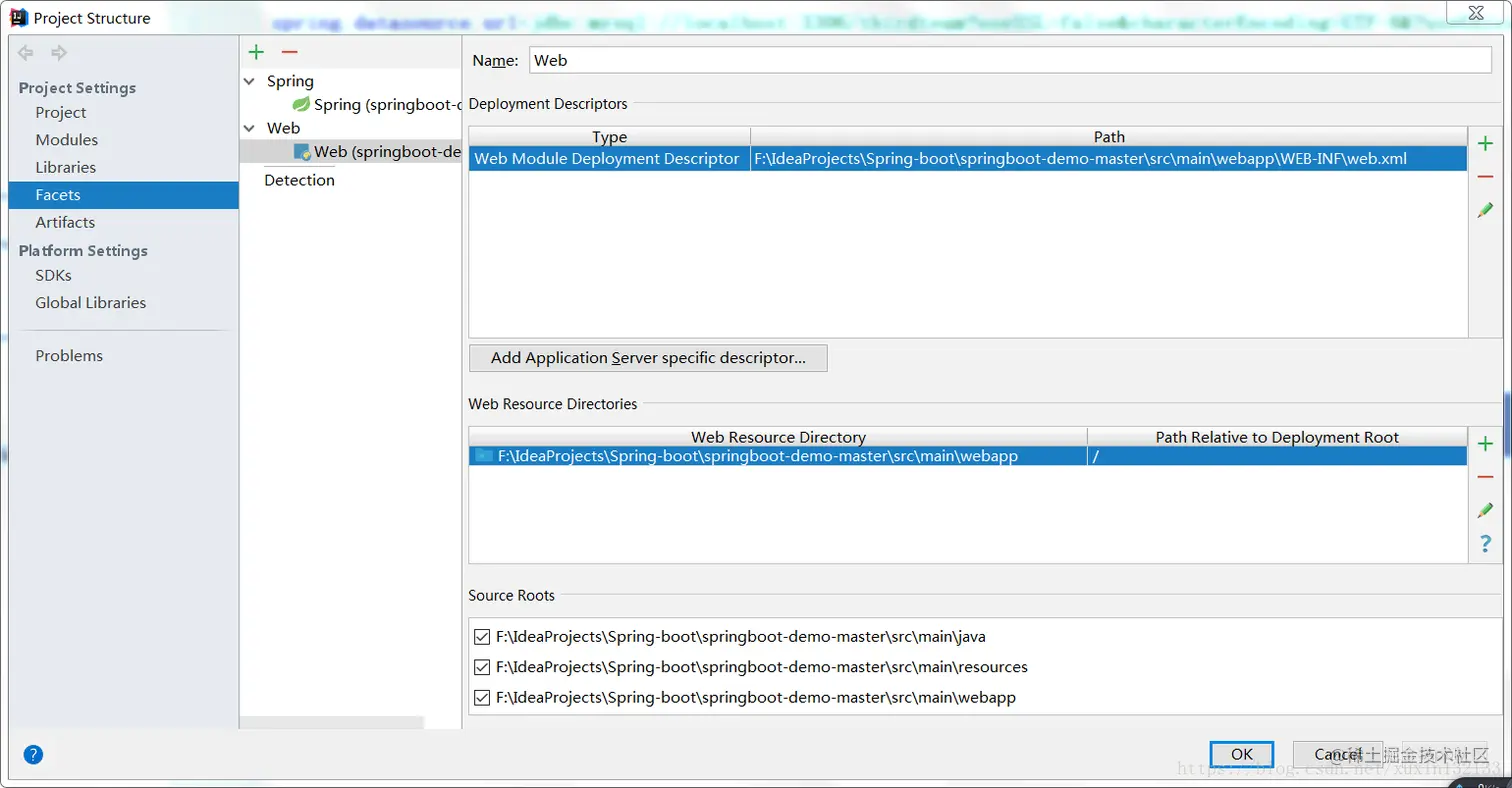Click the IntelliJ icon in the title bar
This screenshot has height=788, width=1512.
21,18
